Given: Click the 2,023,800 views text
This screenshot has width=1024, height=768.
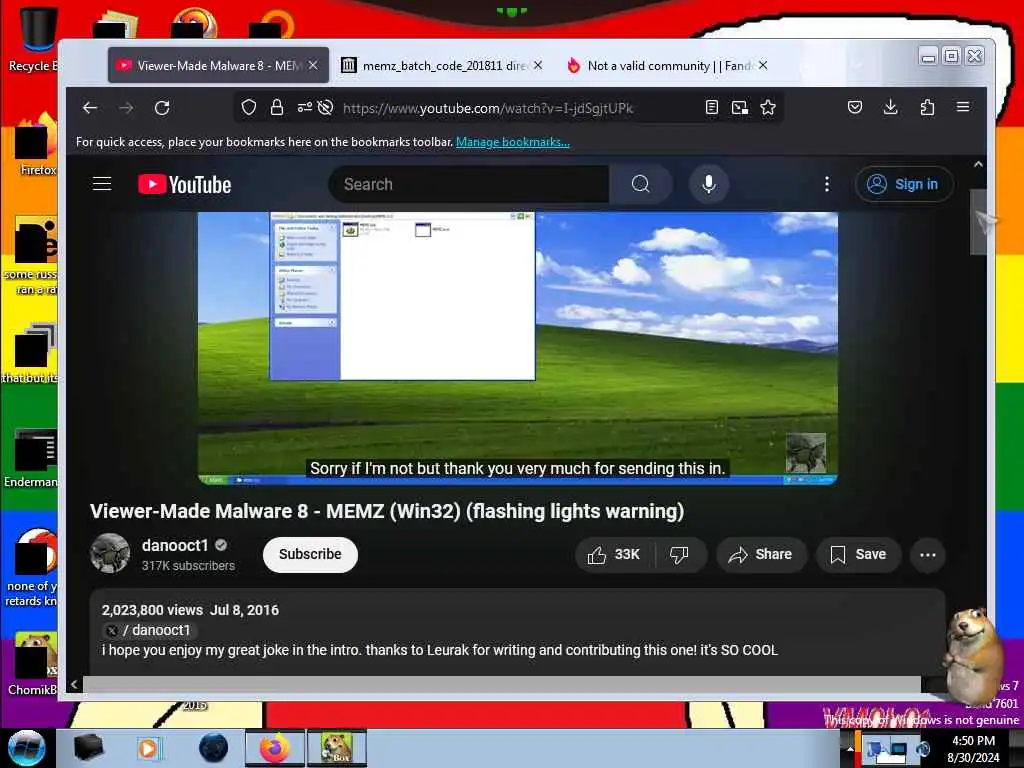Looking at the screenshot, I should pos(152,610).
